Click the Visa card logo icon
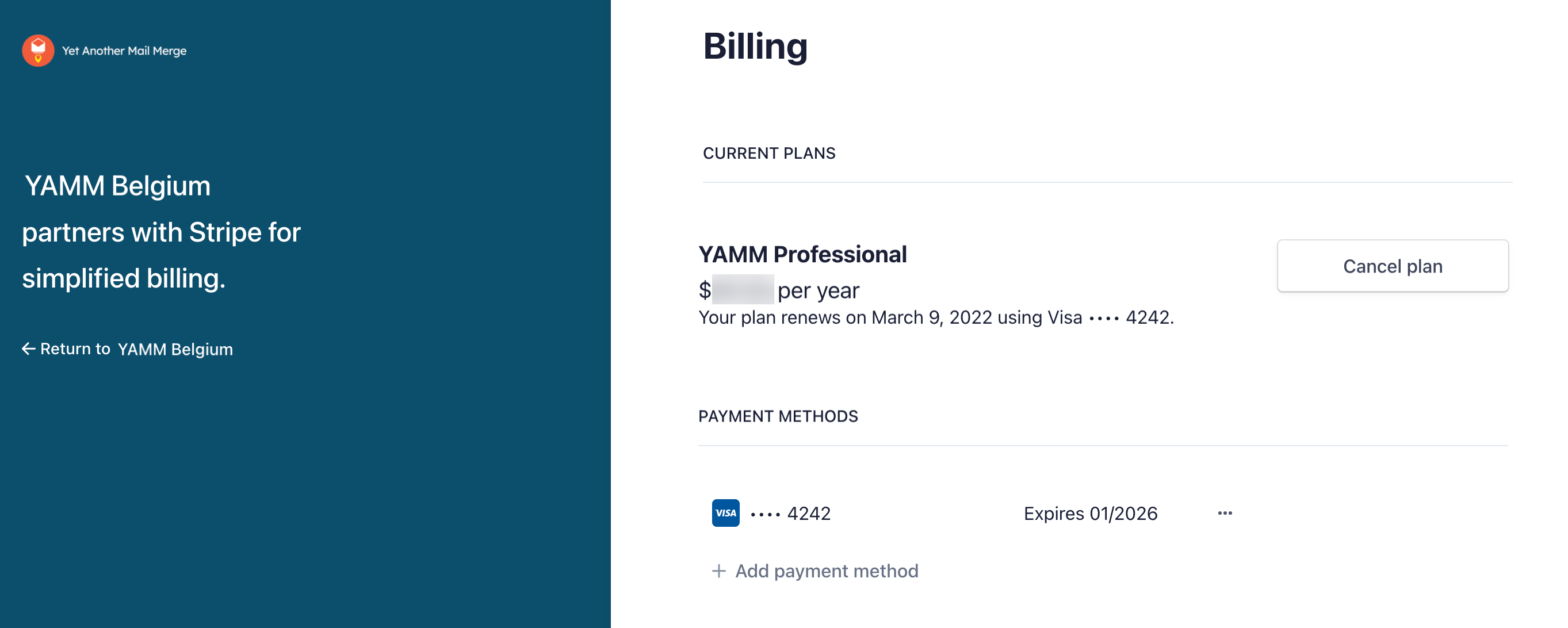 (725, 513)
